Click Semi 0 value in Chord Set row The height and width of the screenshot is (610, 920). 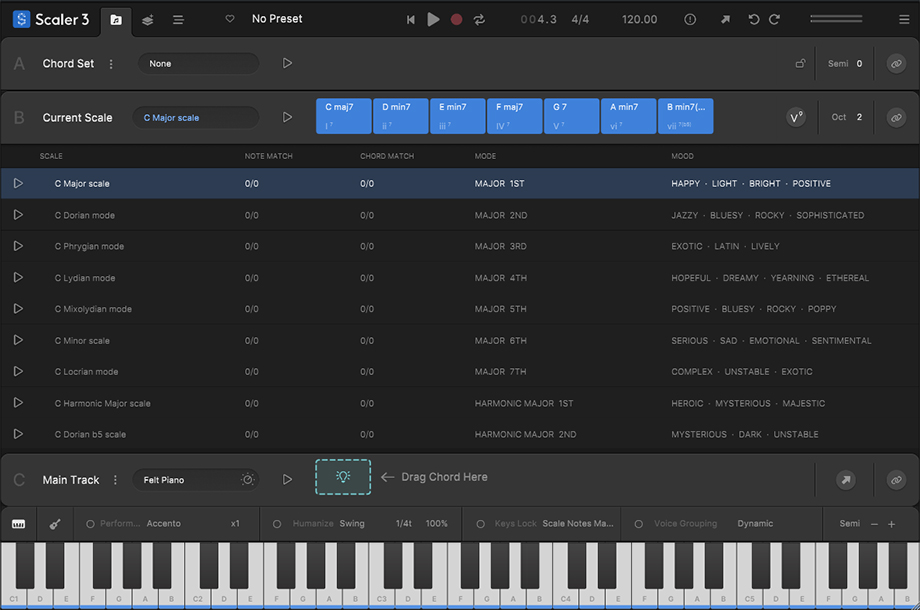tap(845, 63)
